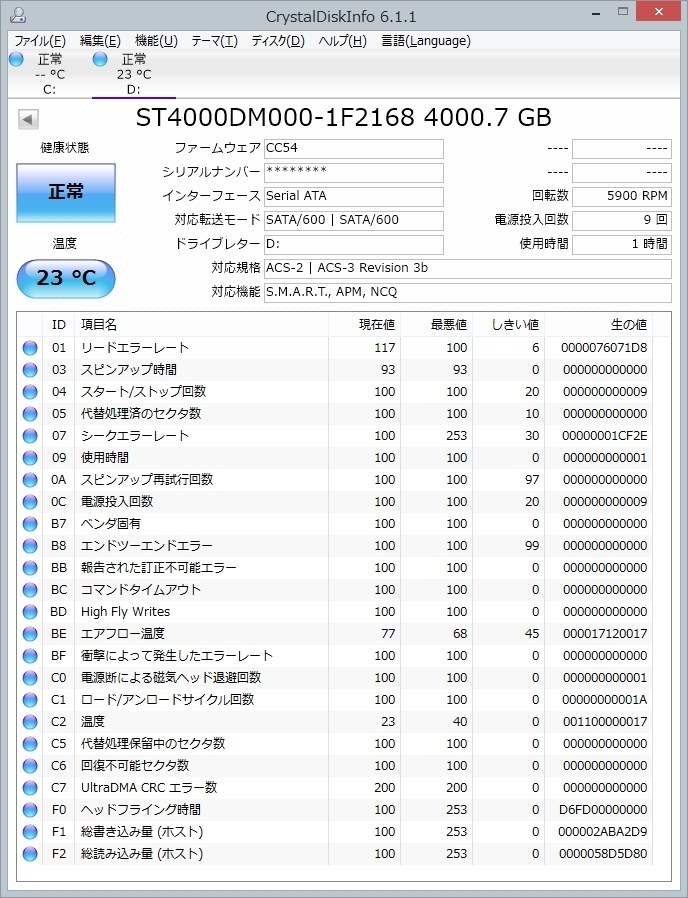Click the power-on hours field 1 時間
Viewport: 688px width, 898px height.
click(x=622, y=245)
